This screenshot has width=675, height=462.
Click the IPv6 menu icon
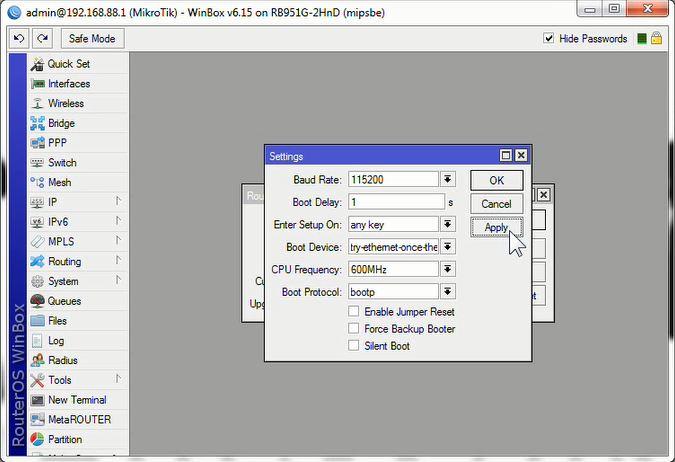(37, 222)
